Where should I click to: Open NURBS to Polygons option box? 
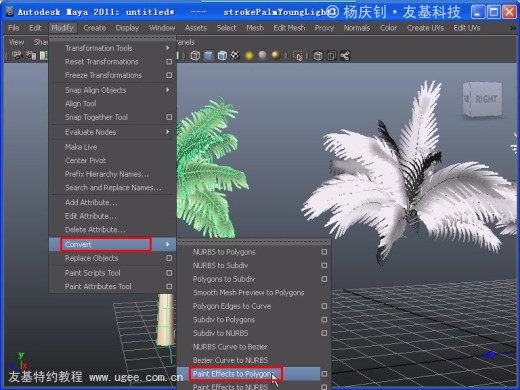pos(324,252)
